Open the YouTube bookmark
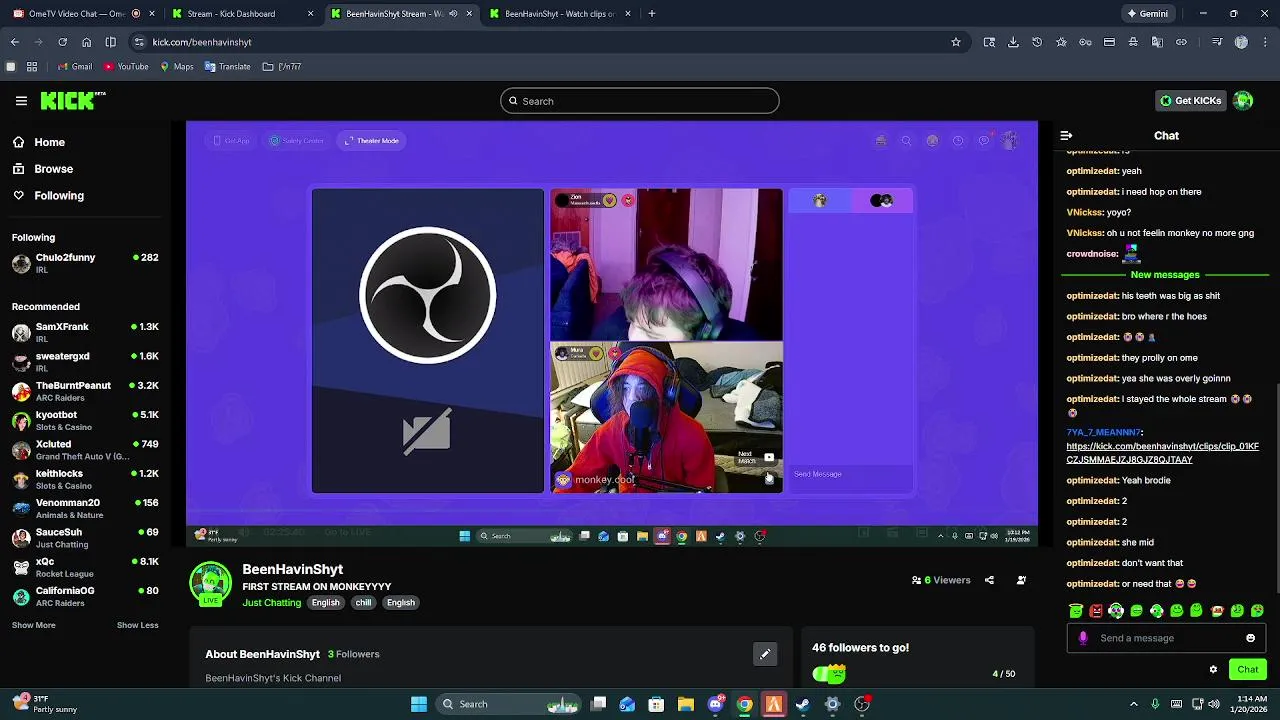1280x720 pixels. pyautogui.click(x=126, y=67)
